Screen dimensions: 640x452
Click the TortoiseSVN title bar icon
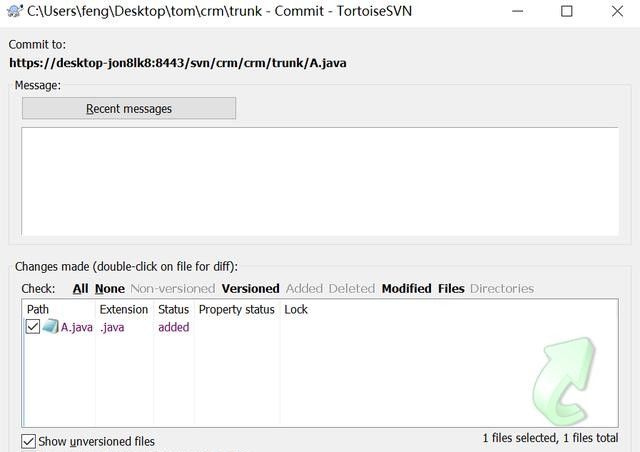(14, 12)
